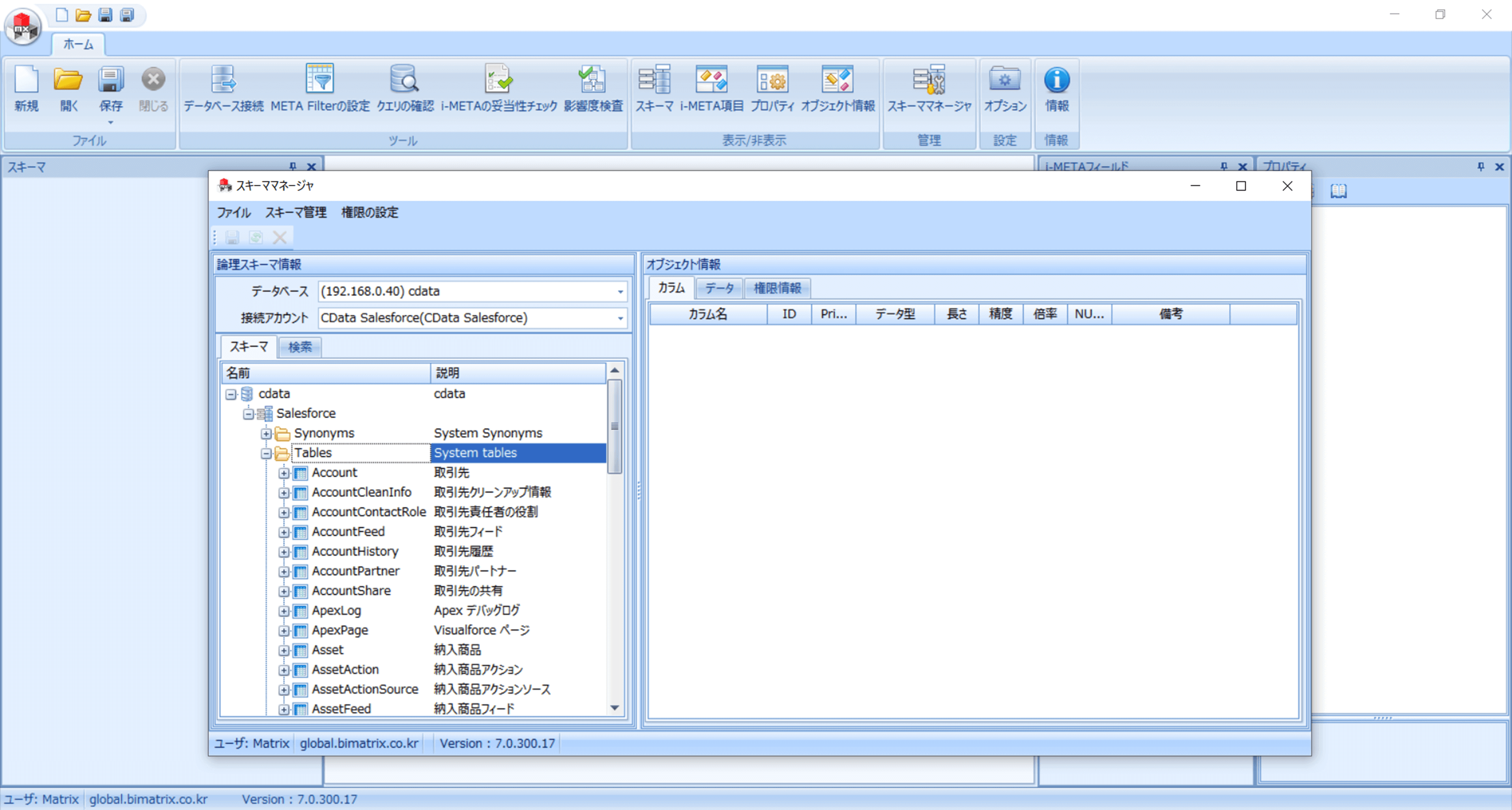
Task: Open the 接続アカウント dropdown
Action: (x=620, y=318)
